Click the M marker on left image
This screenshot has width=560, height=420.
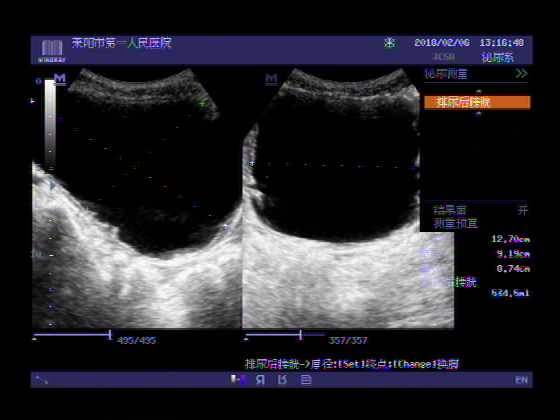coord(60,79)
